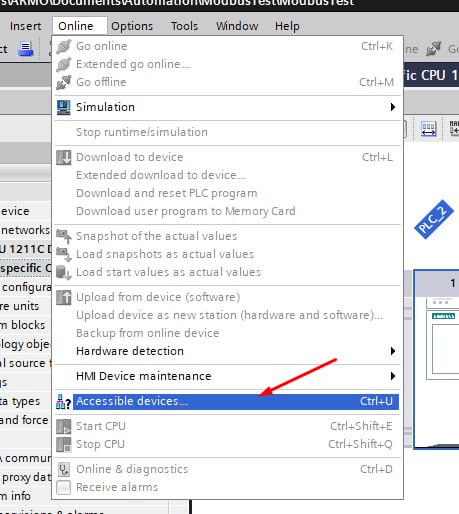Screen dimensions: 459x514
Task: Click the Online & diagnostics stethoscope icon
Action: pos(63,469)
